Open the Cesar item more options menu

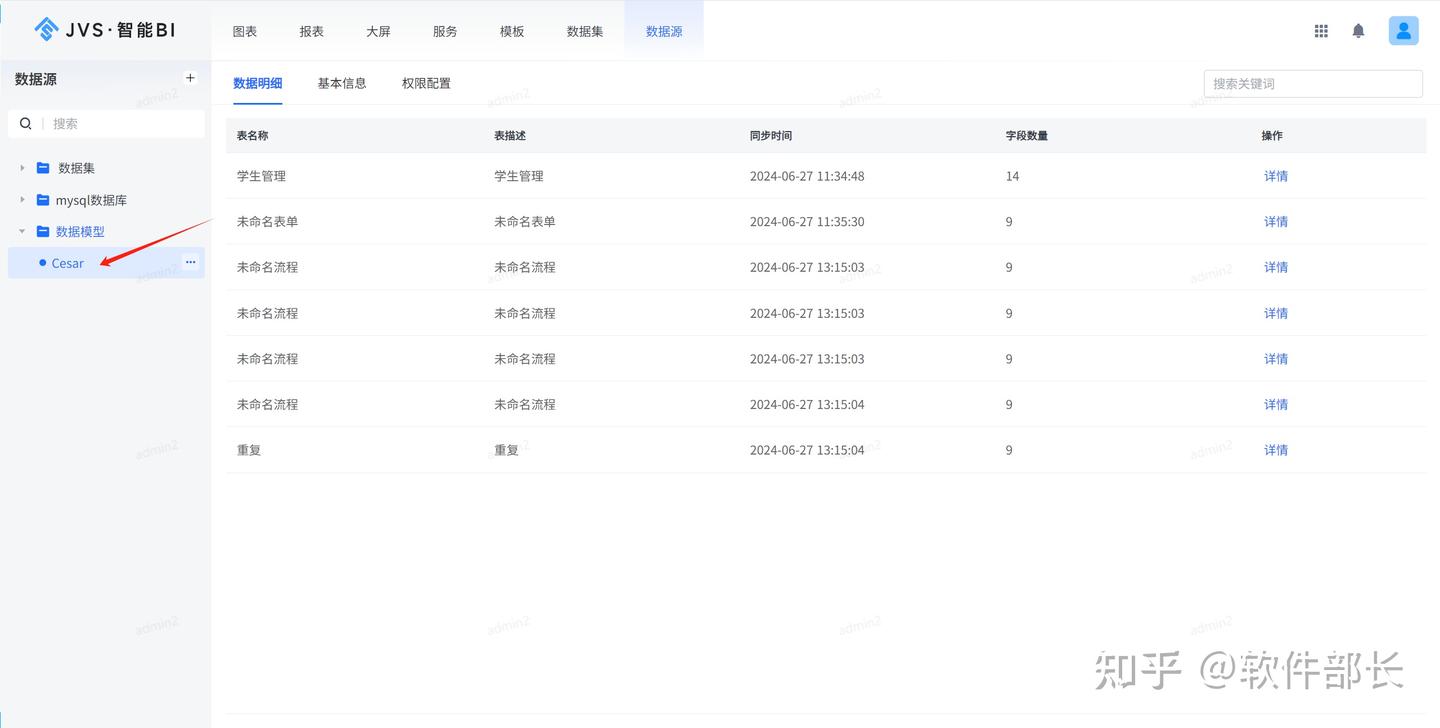[191, 262]
